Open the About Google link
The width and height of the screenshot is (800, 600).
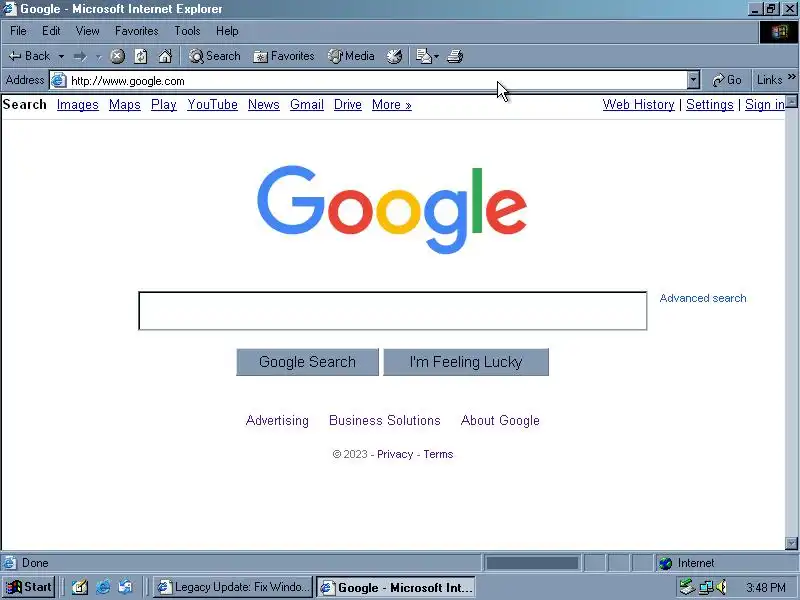(x=500, y=420)
